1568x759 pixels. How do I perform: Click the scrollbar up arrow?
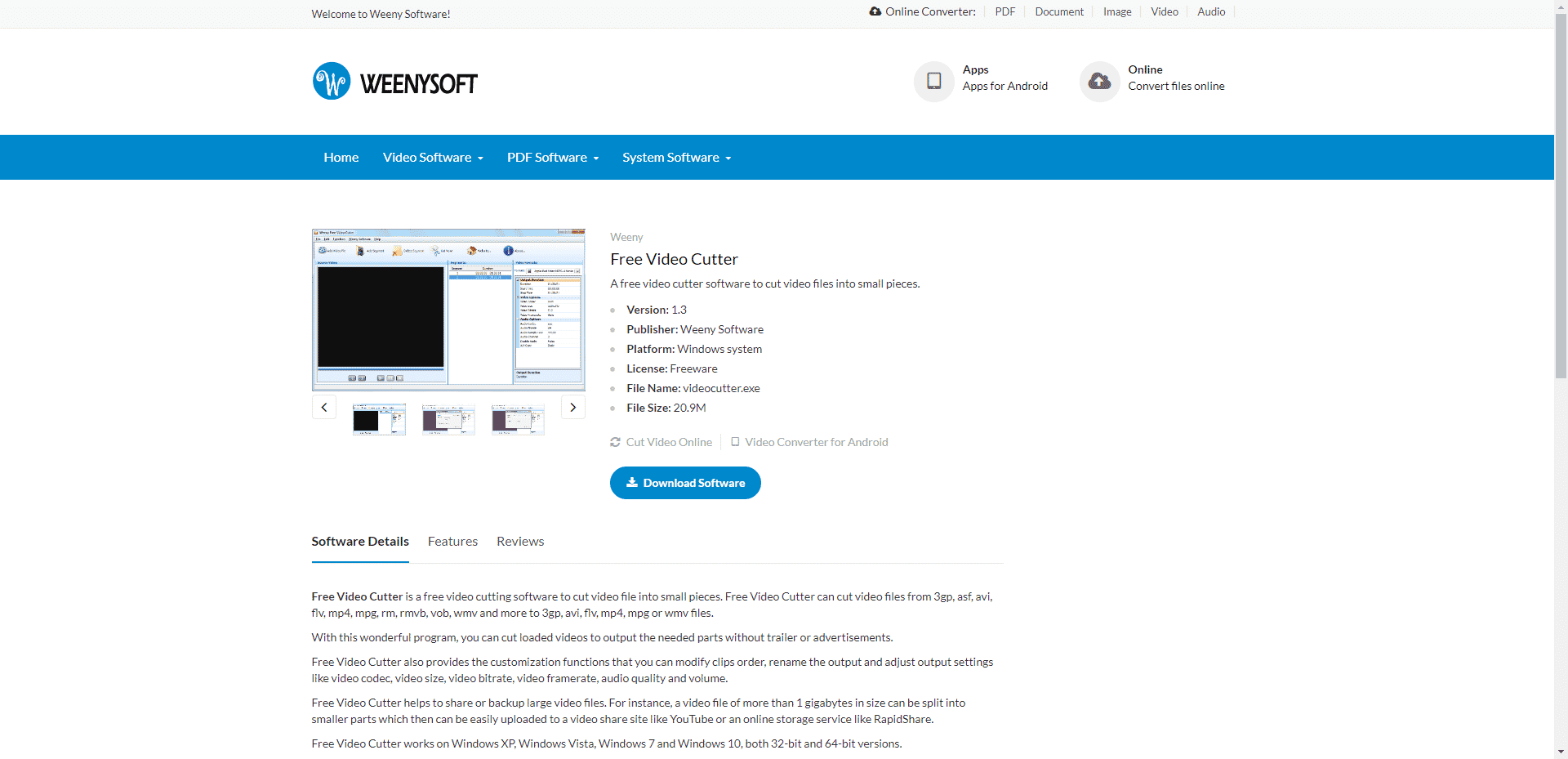point(1561,7)
